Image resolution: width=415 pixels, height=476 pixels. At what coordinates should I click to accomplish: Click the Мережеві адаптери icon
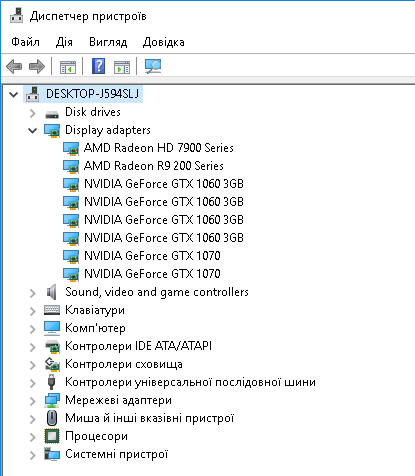52,400
